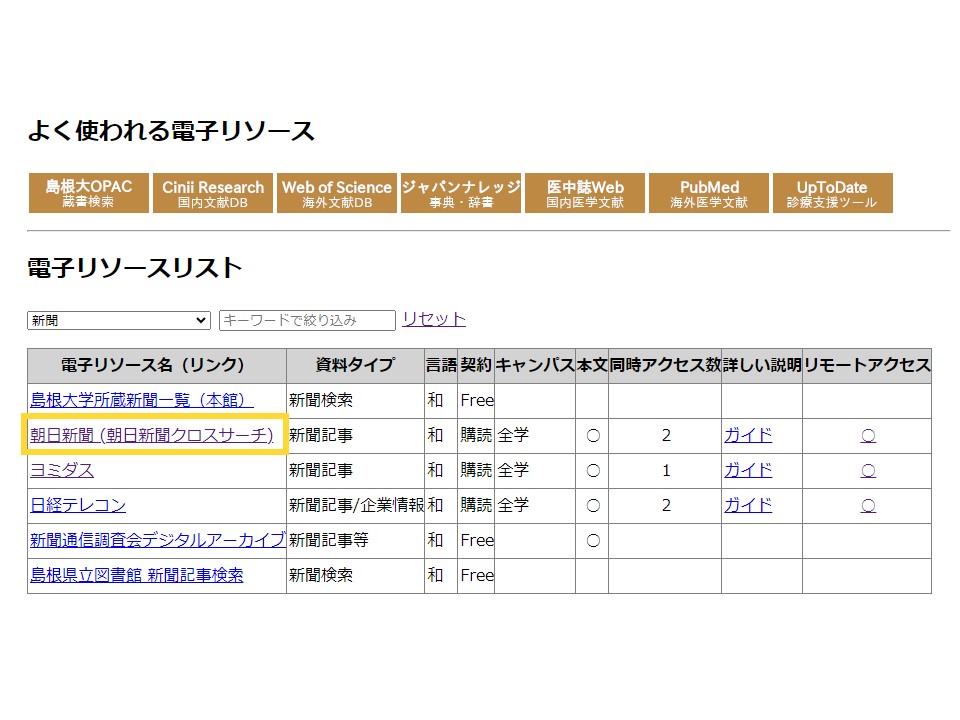Open 朝日新聞（朝日新聞クロスサーチ） link

pyautogui.click(x=152, y=435)
